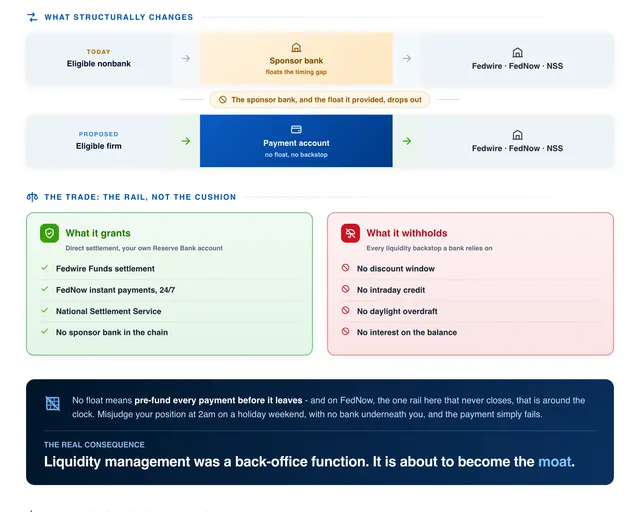The height and width of the screenshot is (512, 640).
Task: Click the prohibited icon beside No daylight overdraft
Action: pos(345,310)
